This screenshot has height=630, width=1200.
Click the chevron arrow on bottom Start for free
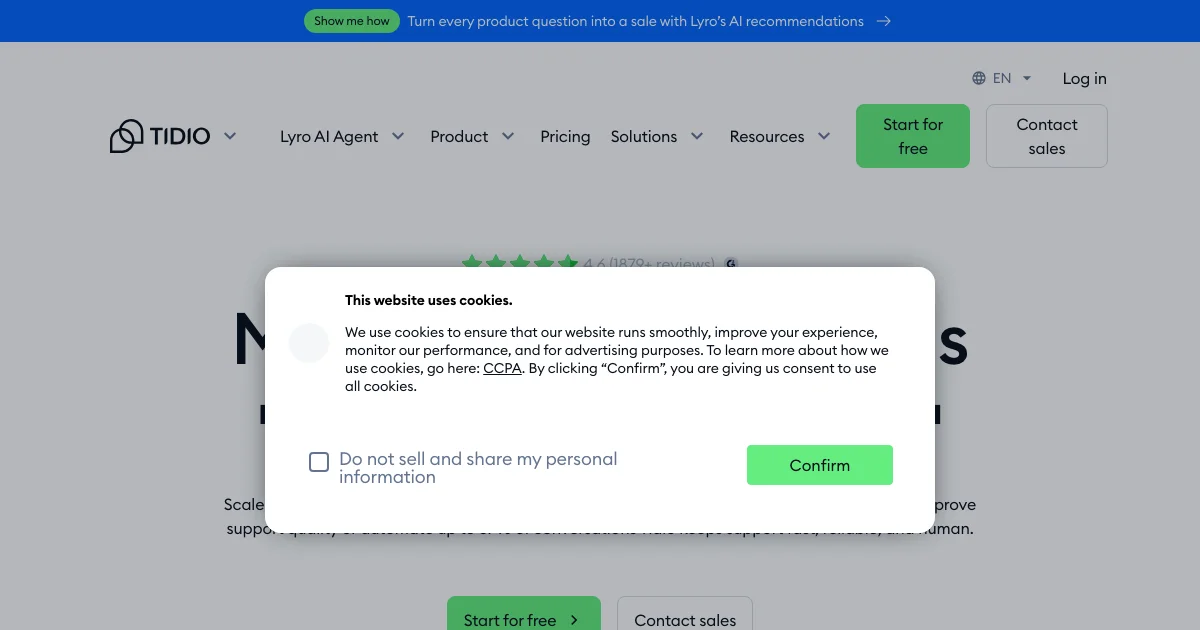point(574,620)
